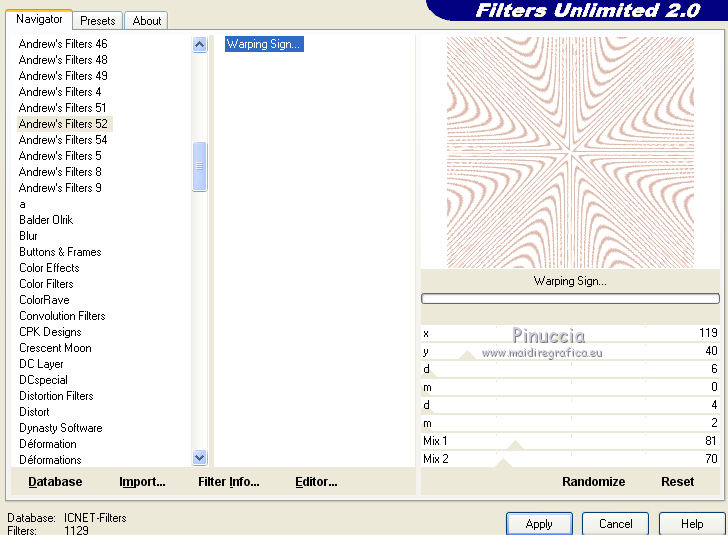Screen dimensions: 728x535
Task: Randomize the filter parameters
Action: coord(593,482)
